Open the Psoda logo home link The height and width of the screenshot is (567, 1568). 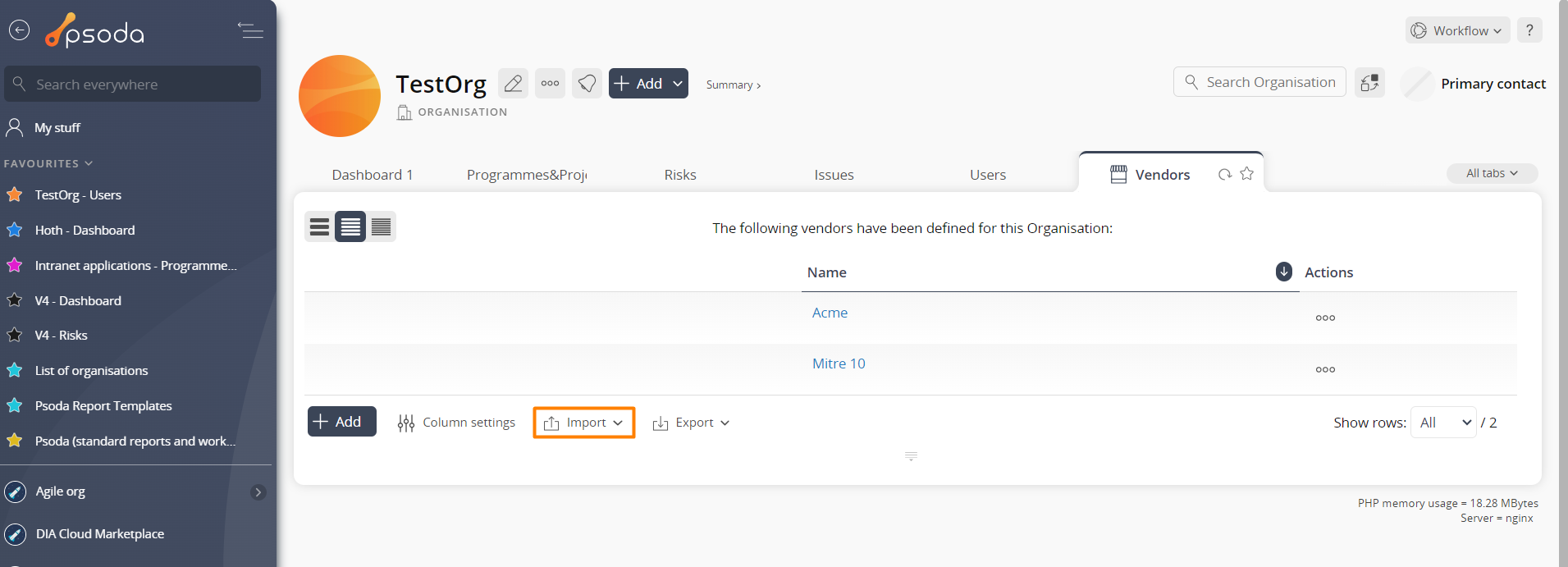pos(94,31)
